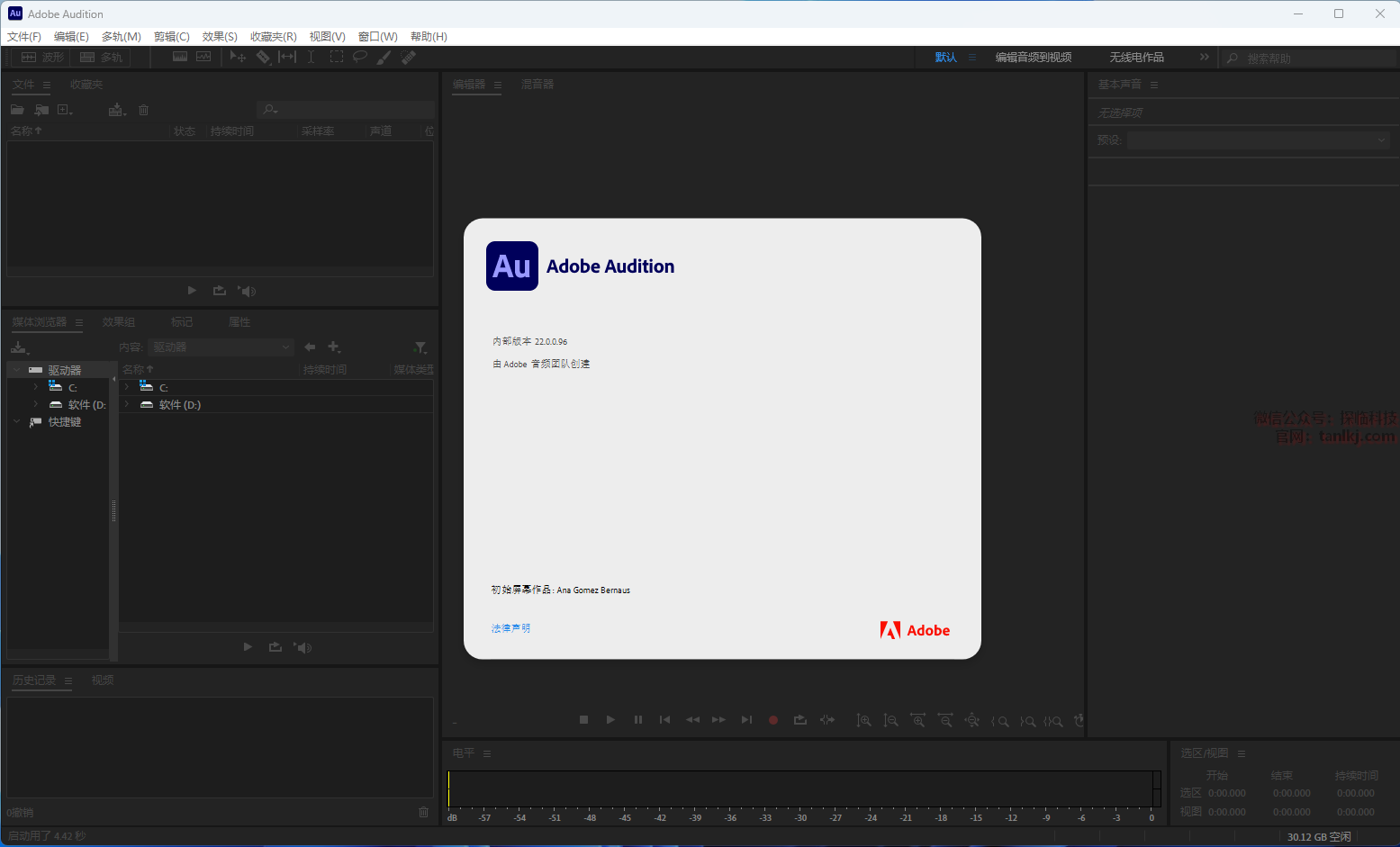The image size is (1400, 847).
Task: Toggle loop playback in transport controls
Action: point(799,720)
